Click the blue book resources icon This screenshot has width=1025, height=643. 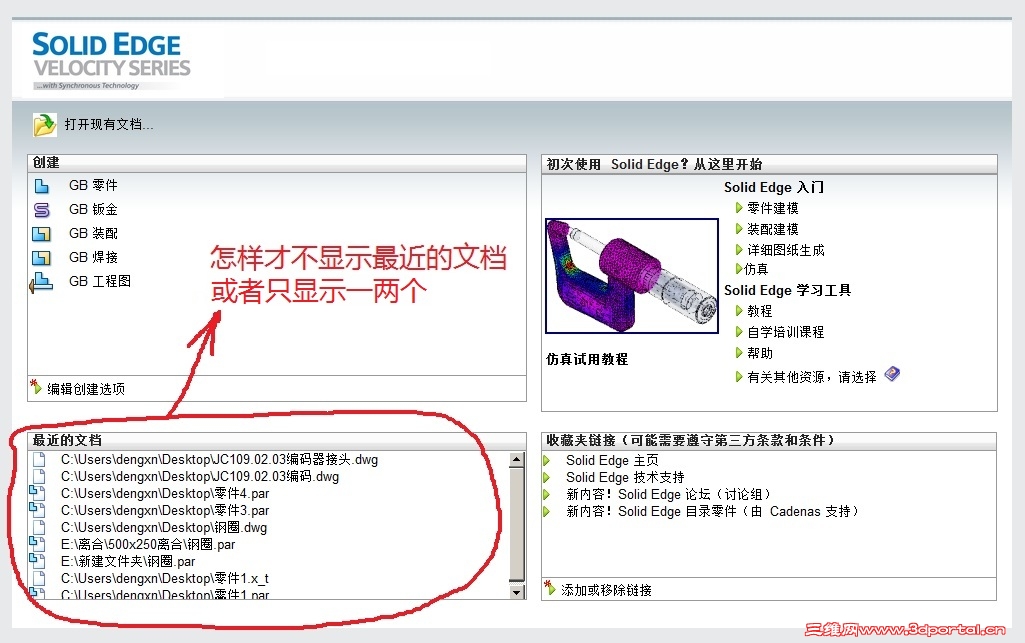[892, 374]
